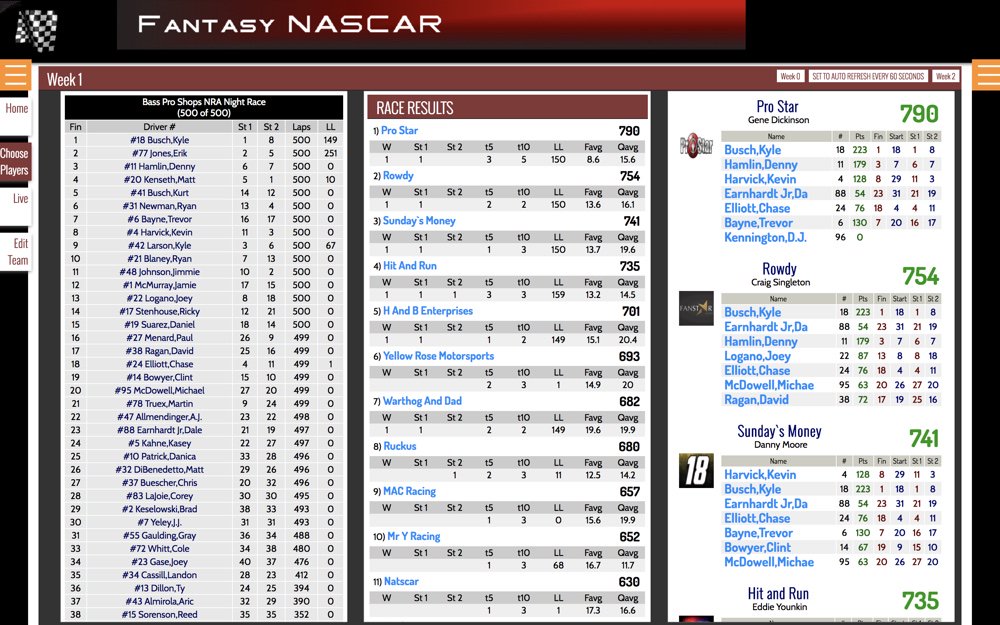Select Logano,Joey on Rowdy roster
Viewport: 1000px width, 625px height.
757,357
